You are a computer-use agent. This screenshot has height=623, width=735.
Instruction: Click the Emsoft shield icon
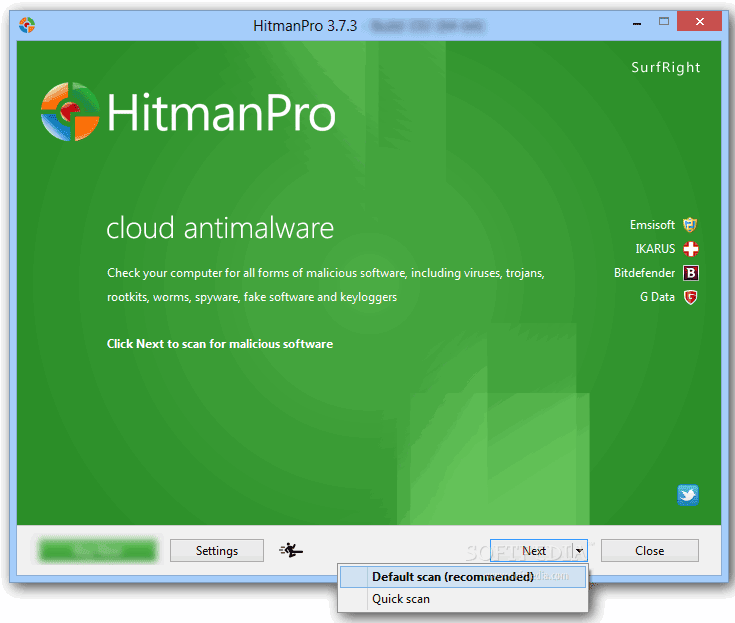(690, 225)
